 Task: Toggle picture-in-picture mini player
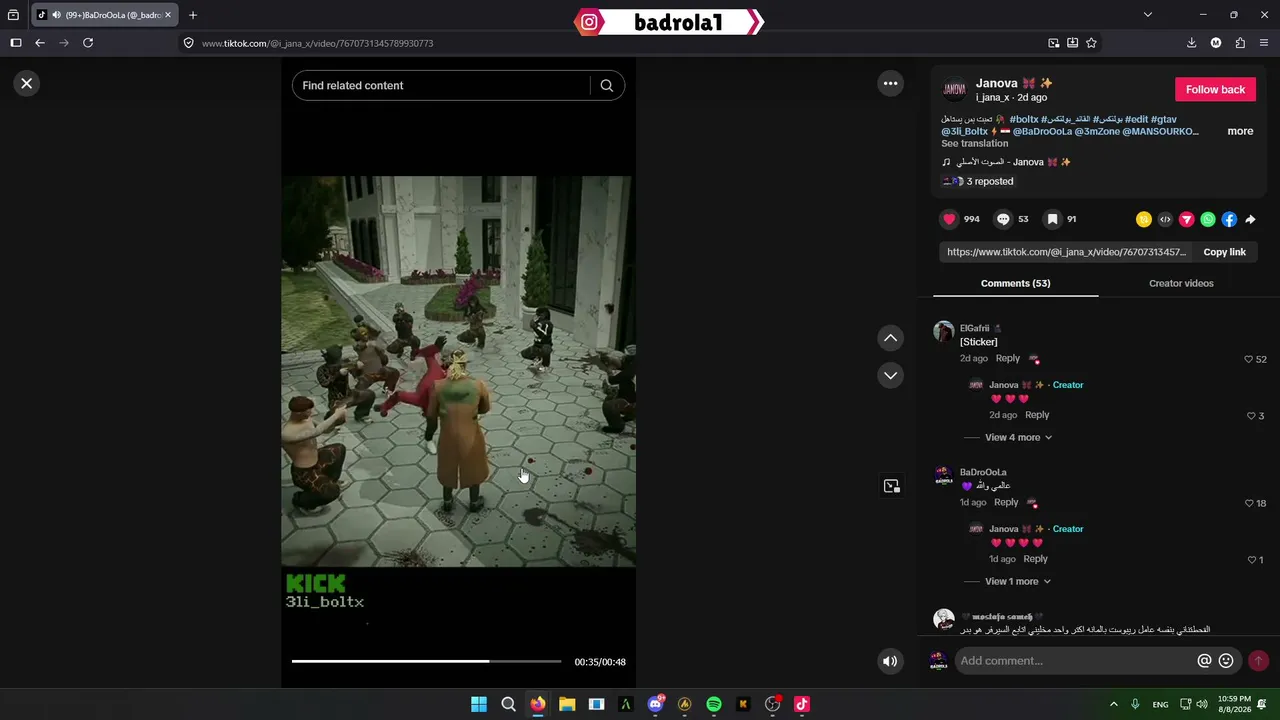(x=891, y=486)
